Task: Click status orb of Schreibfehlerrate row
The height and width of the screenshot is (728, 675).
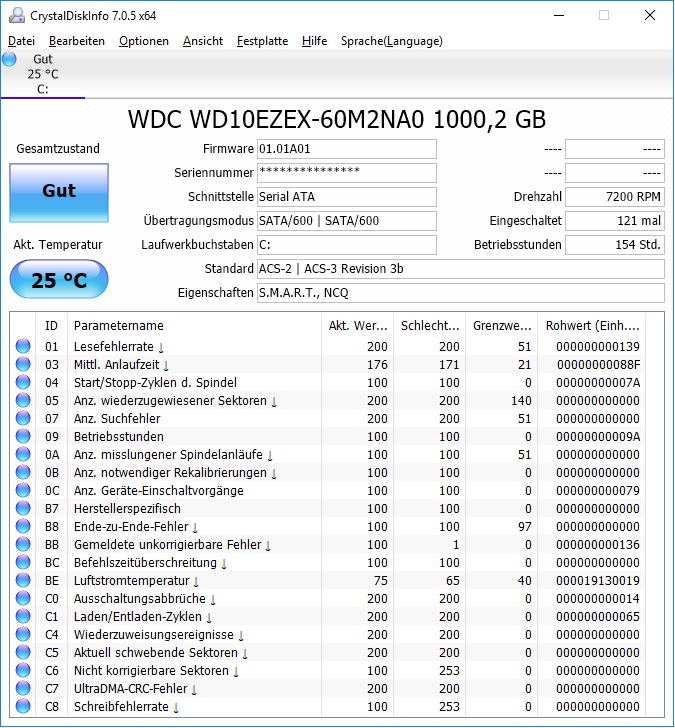Action: pyautogui.click(x=23, y=706)
